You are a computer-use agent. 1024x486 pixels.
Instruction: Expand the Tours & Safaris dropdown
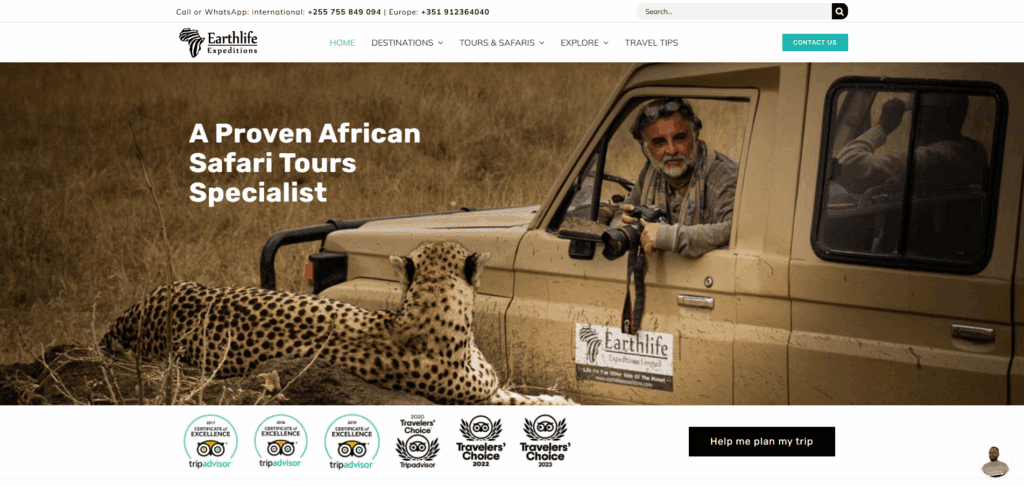click(x=502, y=42)
